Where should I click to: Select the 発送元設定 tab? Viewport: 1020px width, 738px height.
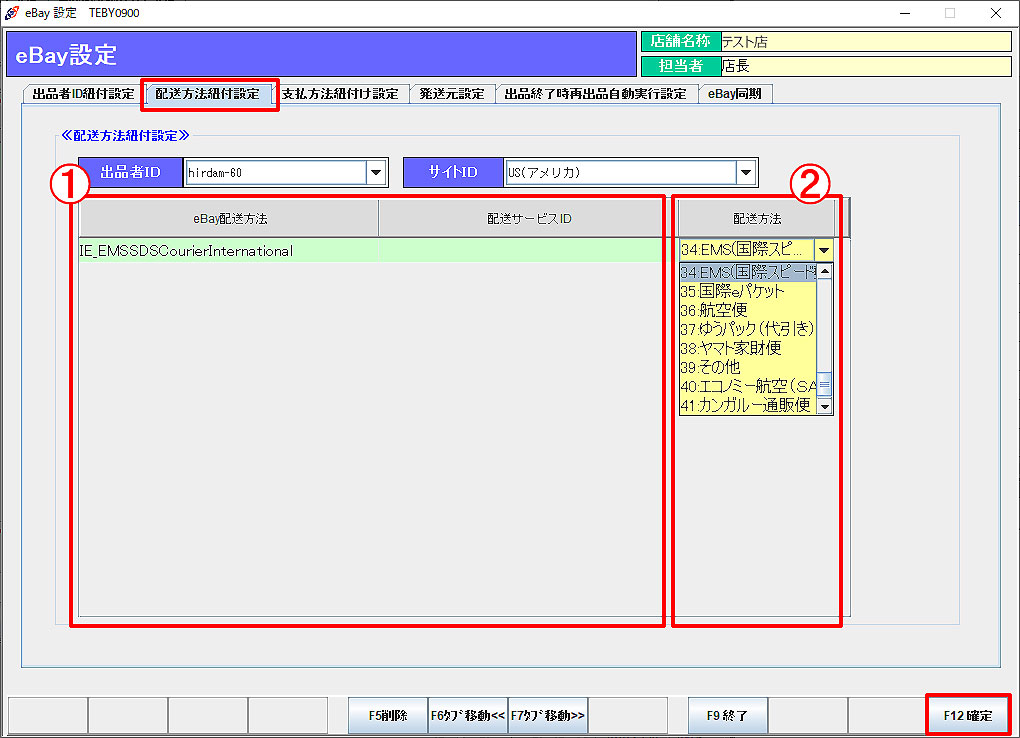[452, 94]
